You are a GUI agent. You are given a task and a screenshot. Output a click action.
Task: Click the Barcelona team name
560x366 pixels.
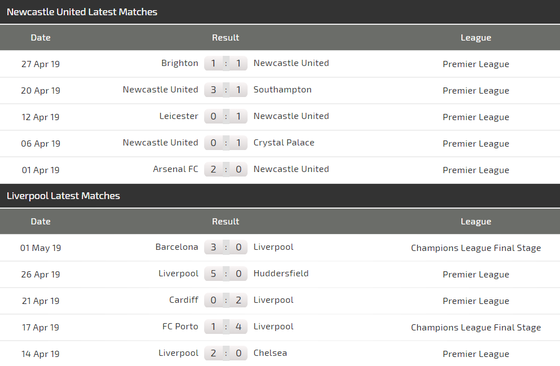pyautogui.click(x=177, y=247)
